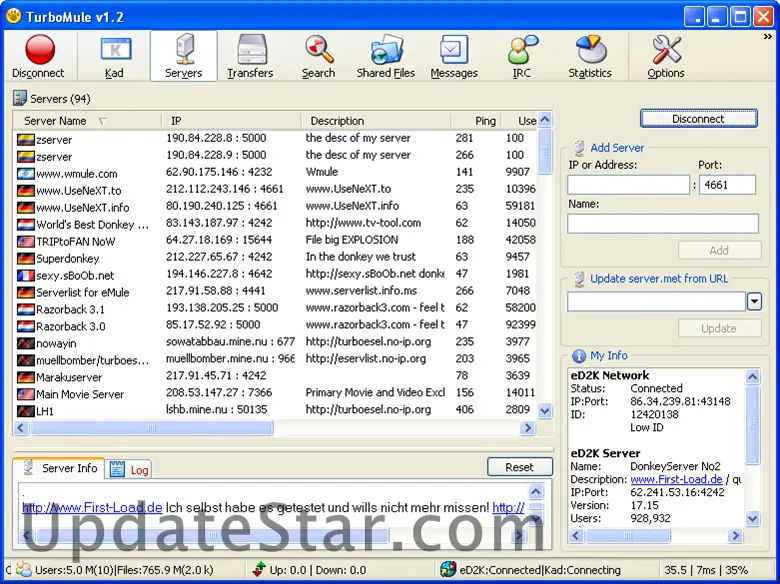
Task: Click the Servers (94) list icon
Action: pyautogui.click(x=19, y=98)
